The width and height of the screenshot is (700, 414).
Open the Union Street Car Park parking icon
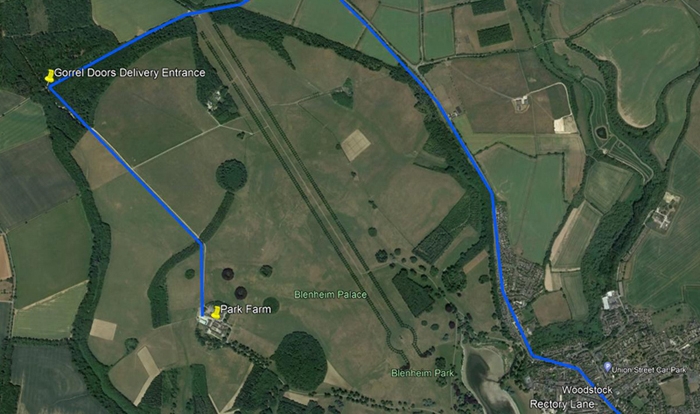coord(607,368)
